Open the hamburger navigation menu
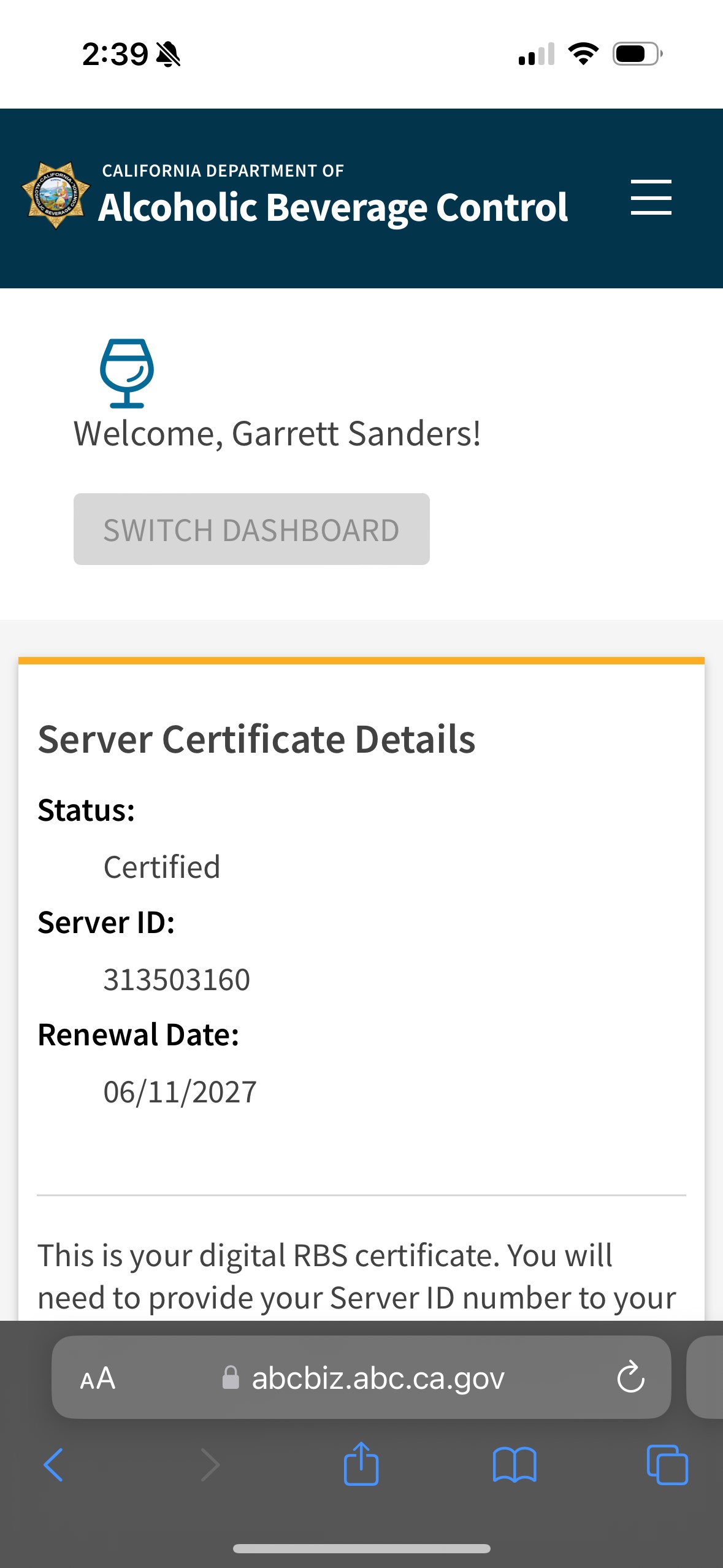The image size is (723, 1568). click(651, 198)
